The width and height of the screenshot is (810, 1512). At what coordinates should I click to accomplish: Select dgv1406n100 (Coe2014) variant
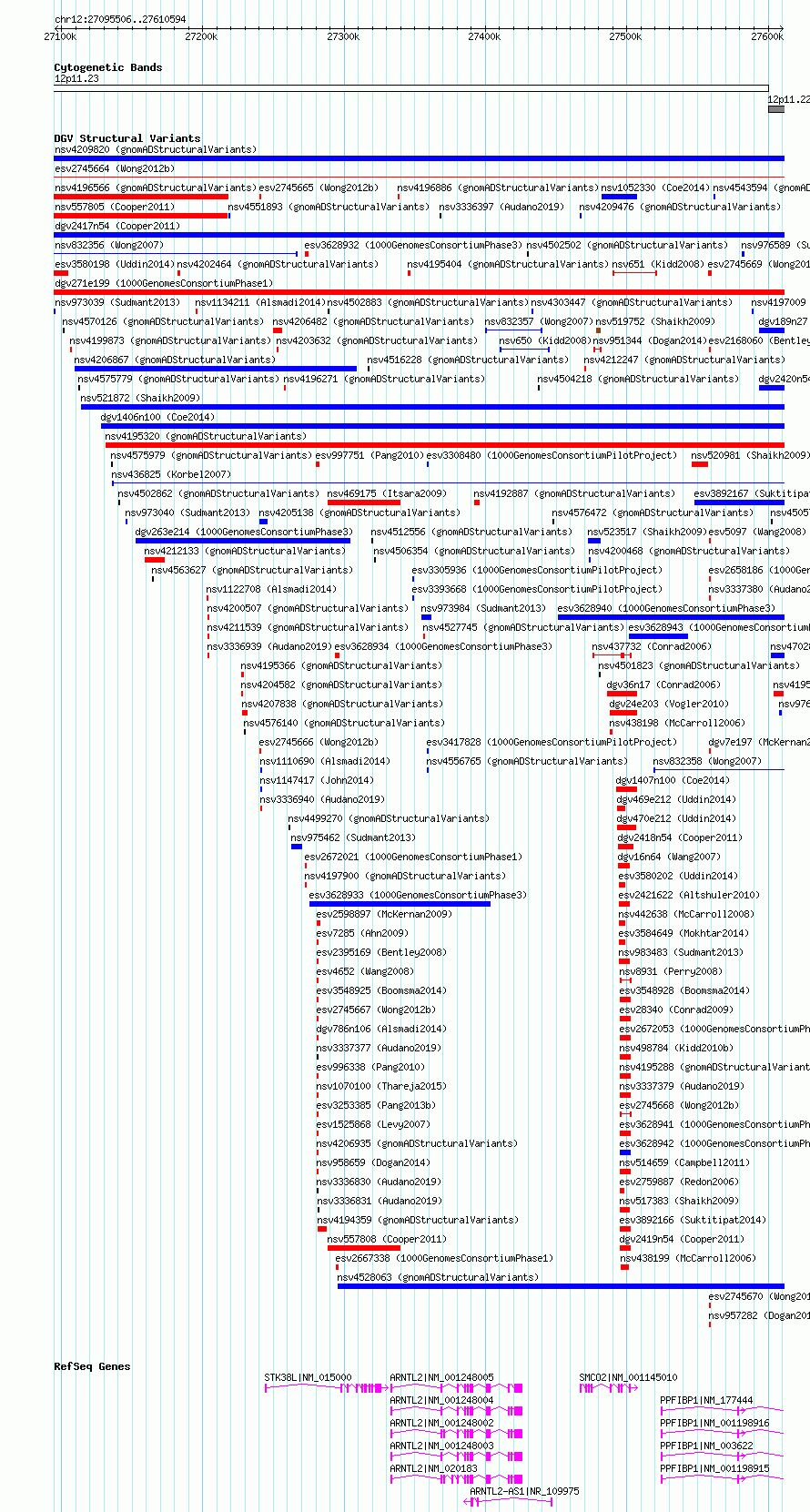click(x=157, y=417)
